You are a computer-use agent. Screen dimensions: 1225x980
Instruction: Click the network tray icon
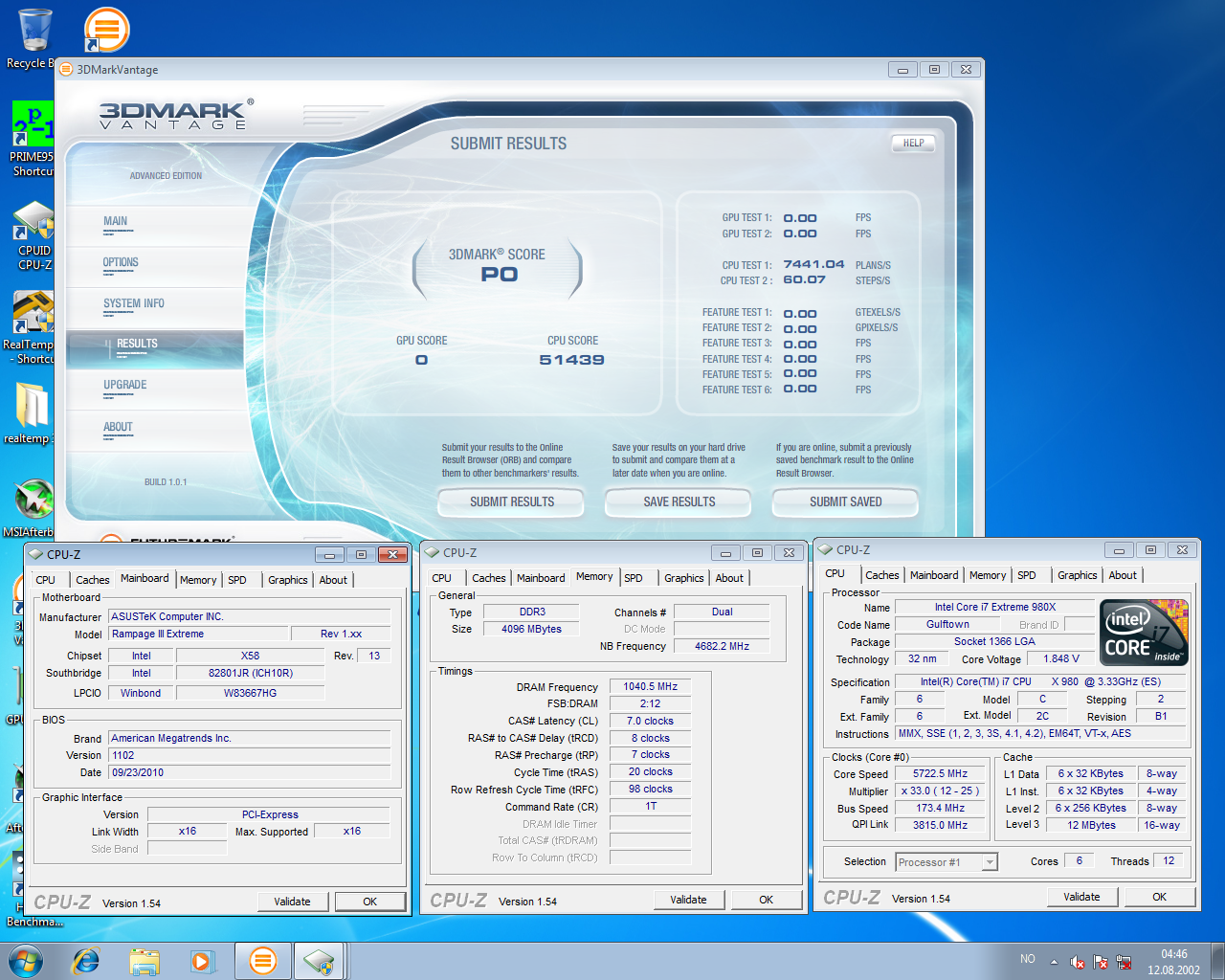(x=1125, y=962)
